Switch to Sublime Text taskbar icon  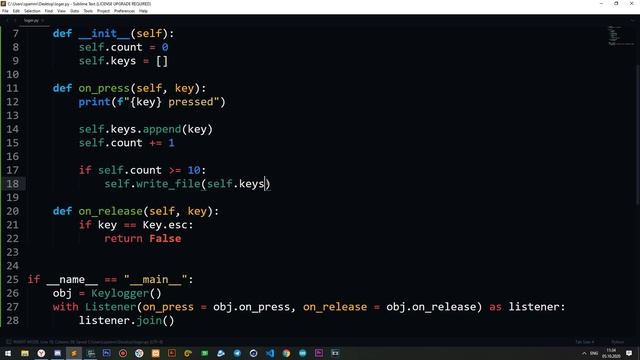tap(74, 353)
